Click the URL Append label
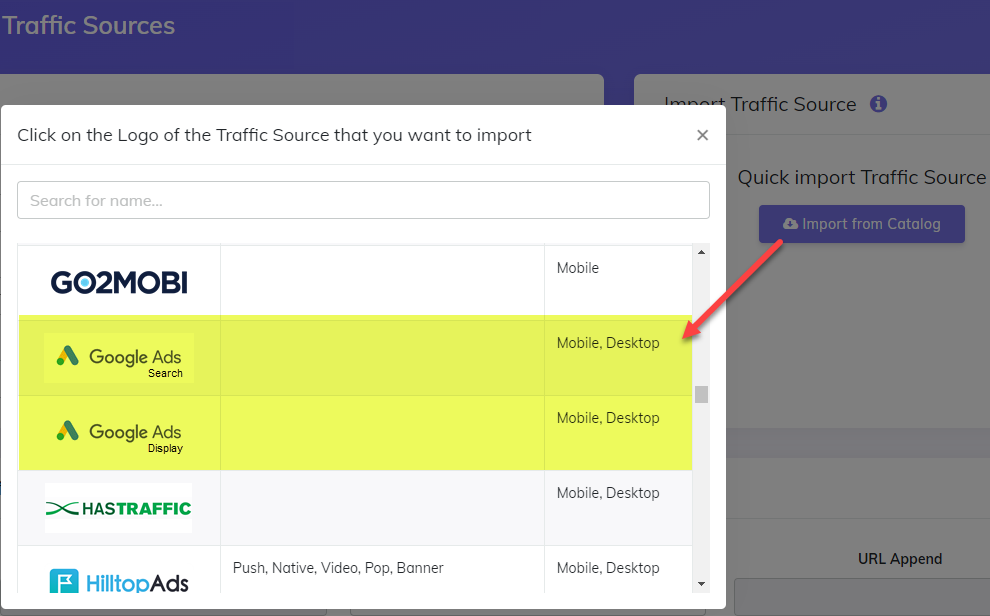The width and height of the screenshot is (990, 616). pos(900,559)
